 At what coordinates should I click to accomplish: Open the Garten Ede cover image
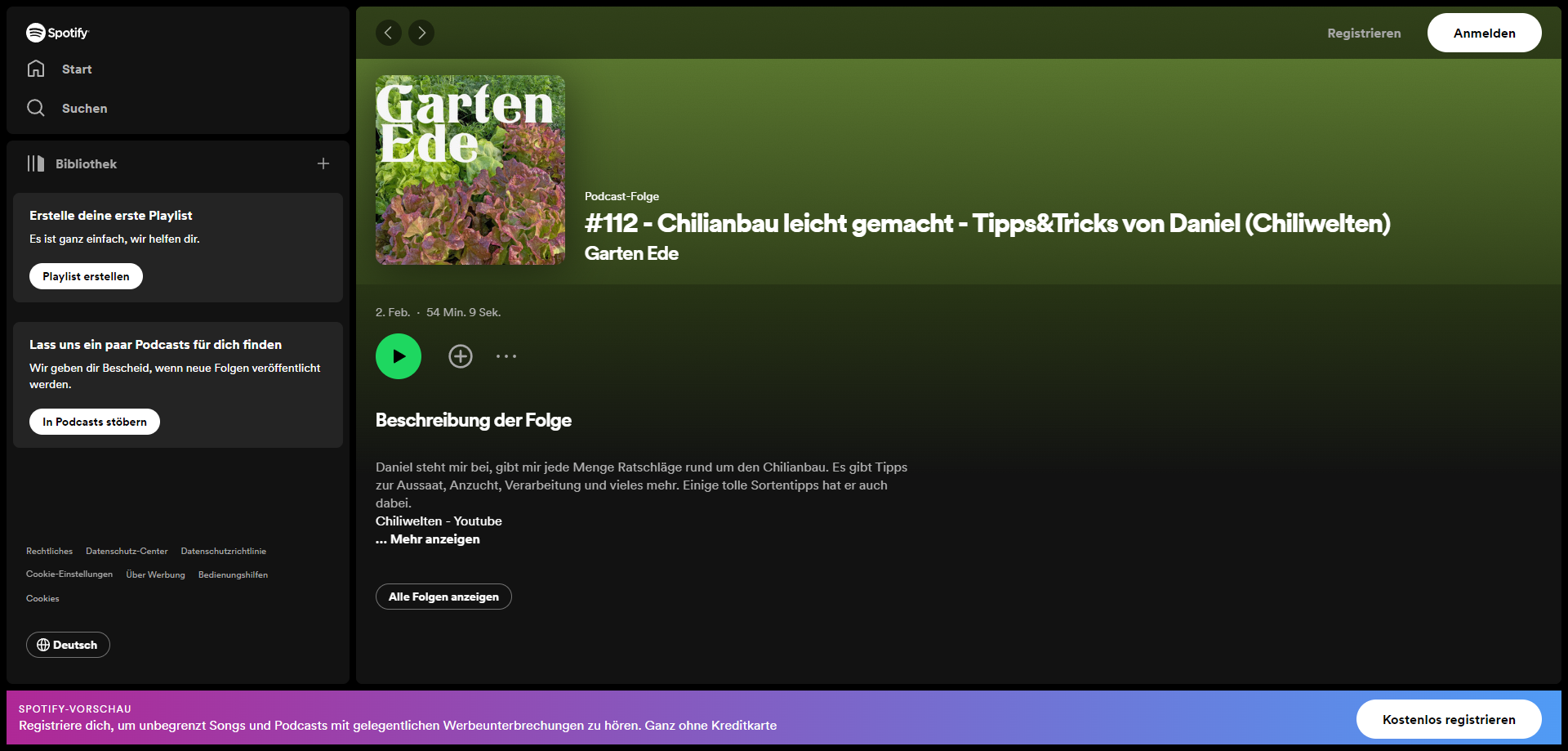(x=470, y=170)
